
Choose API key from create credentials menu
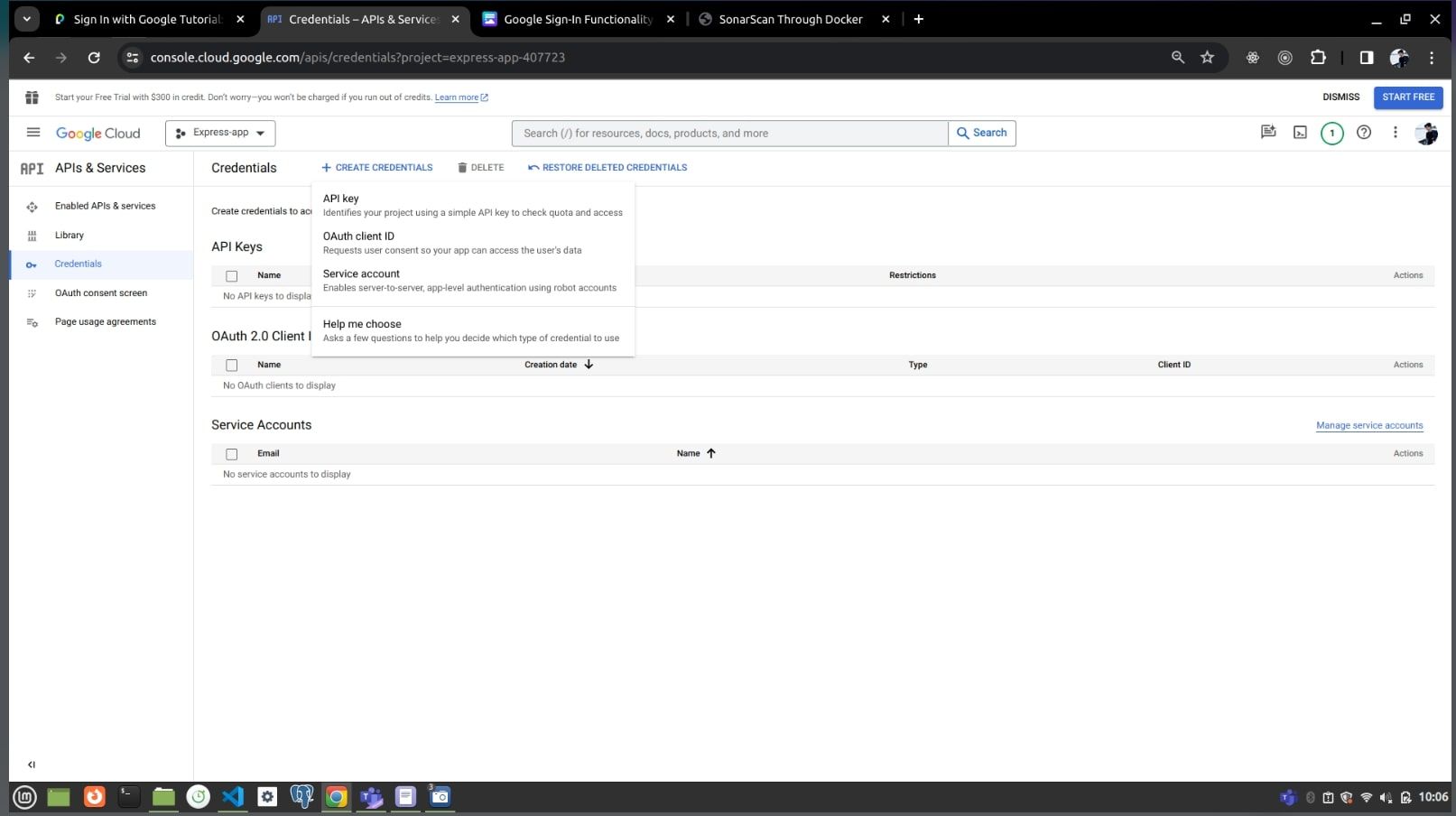tap(473, 205)
